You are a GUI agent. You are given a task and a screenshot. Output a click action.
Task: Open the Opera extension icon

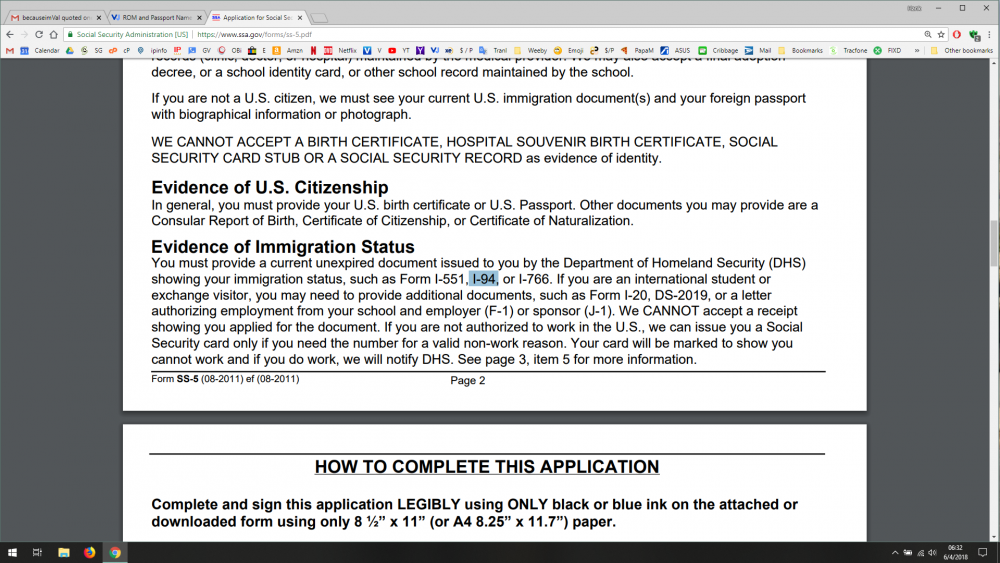(957, 34)
